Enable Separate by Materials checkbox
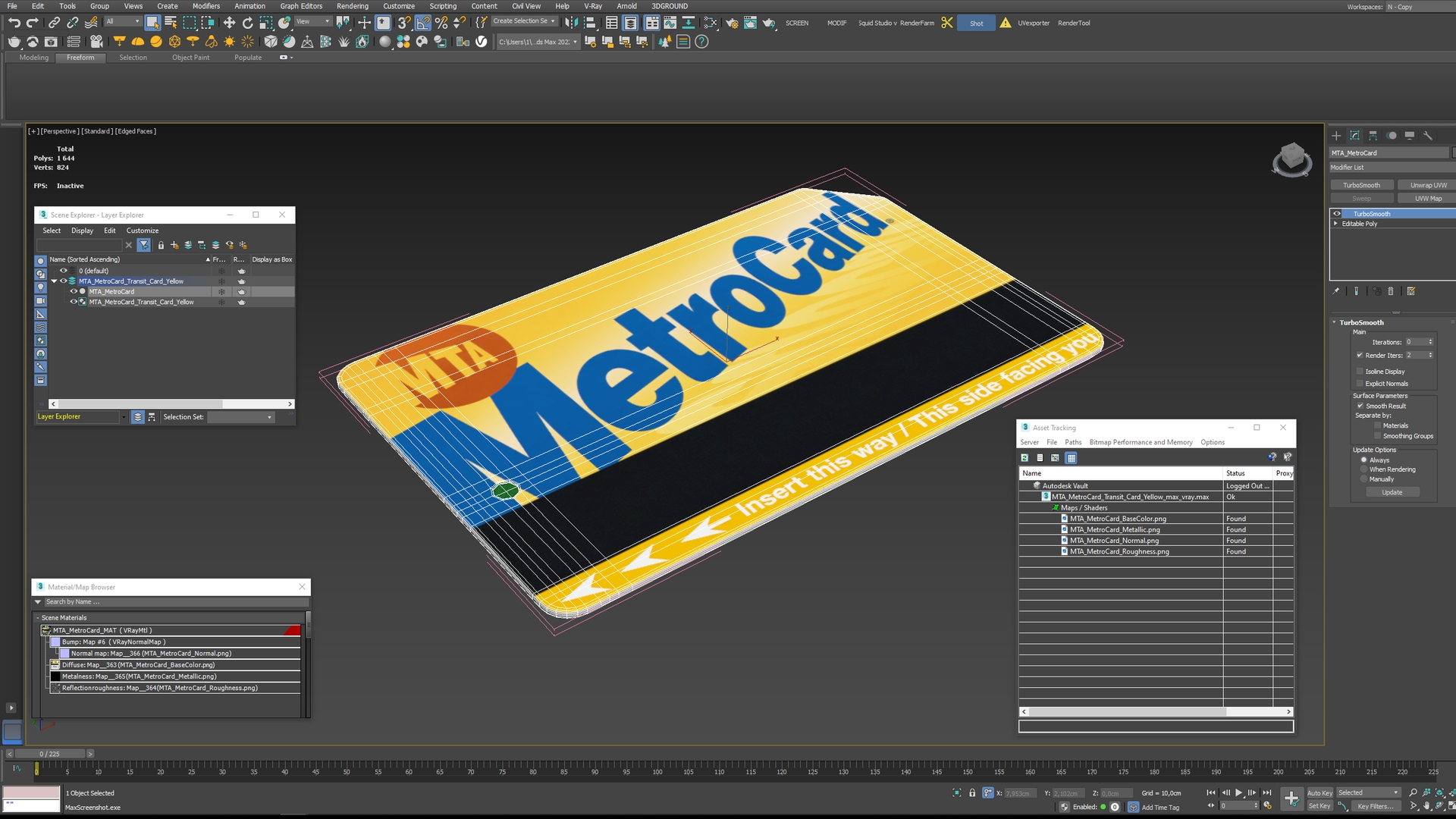This screenshot has height=819, width=1456. click(x=1377, y=425)
